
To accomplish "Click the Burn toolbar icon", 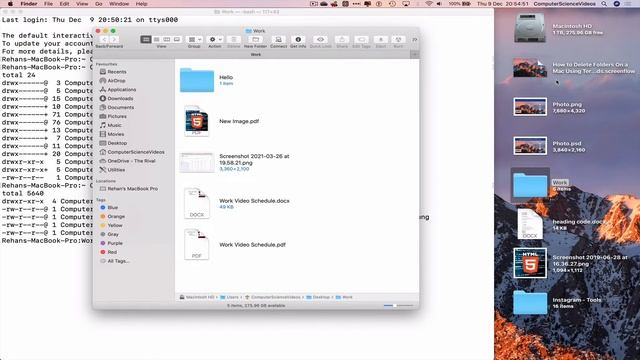I will [398, 40].
